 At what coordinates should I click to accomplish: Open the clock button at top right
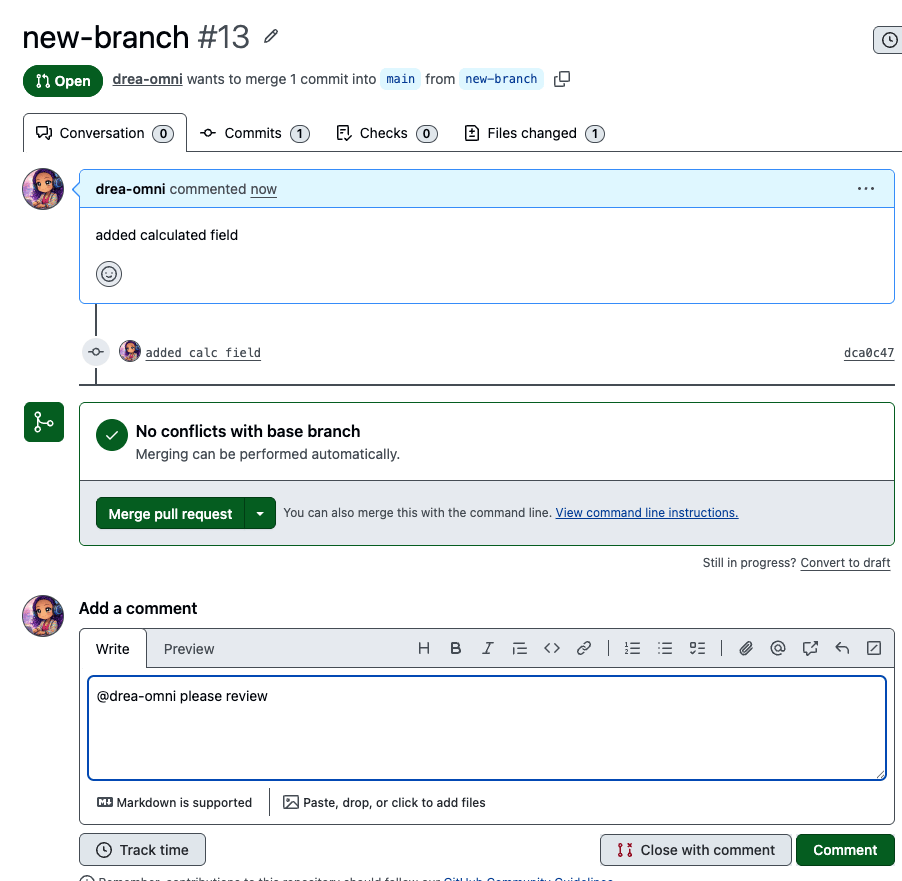tap(889, 40)
